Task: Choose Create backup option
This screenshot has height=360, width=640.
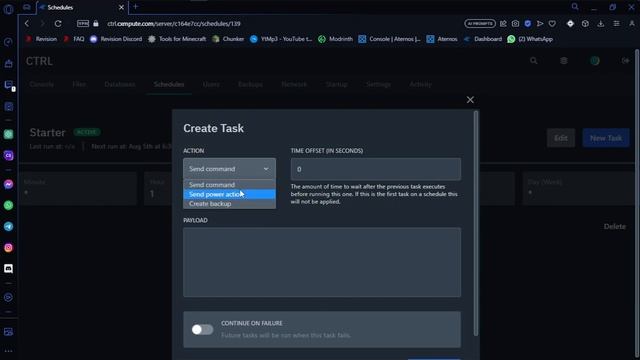Action: (229, 204)
